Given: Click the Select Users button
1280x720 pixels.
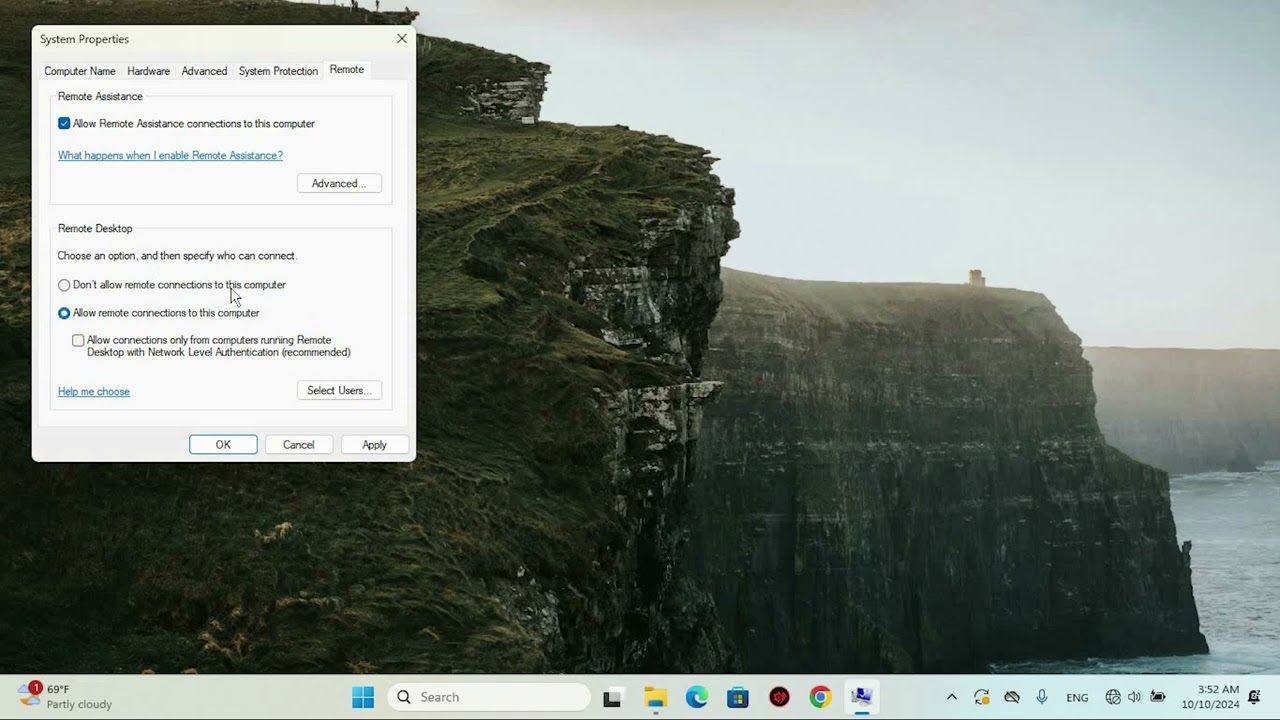Looking at the screenshot, I should pyautogui.click(x=339, y=391).
